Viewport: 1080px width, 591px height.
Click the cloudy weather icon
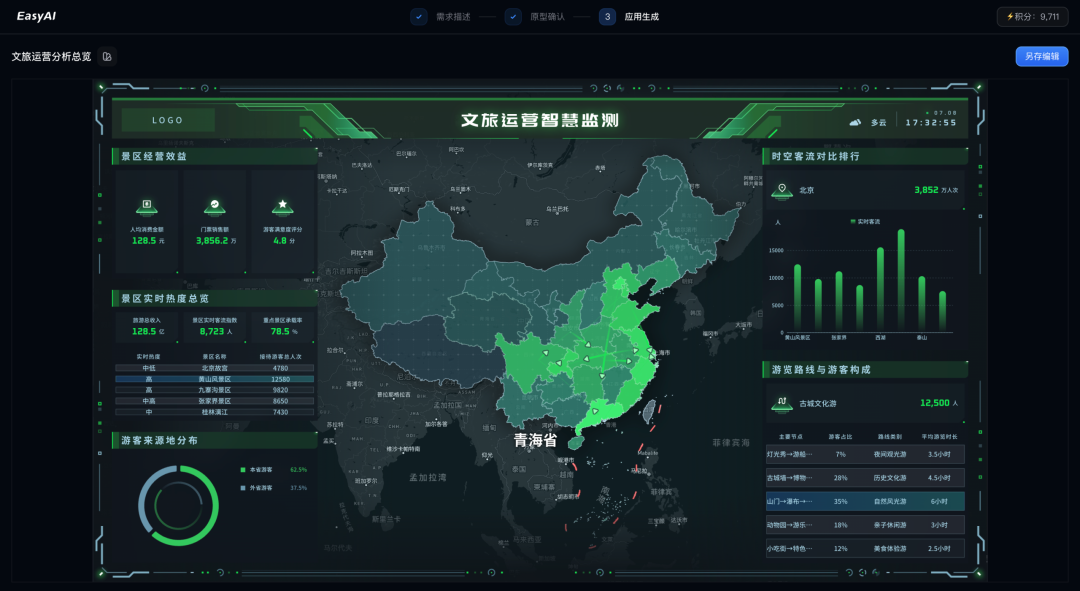[855, 122]
